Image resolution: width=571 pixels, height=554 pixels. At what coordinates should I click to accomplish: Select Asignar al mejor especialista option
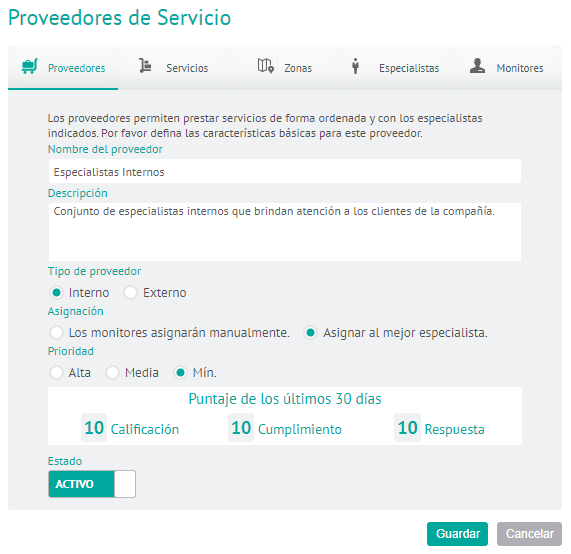(311, 333)
